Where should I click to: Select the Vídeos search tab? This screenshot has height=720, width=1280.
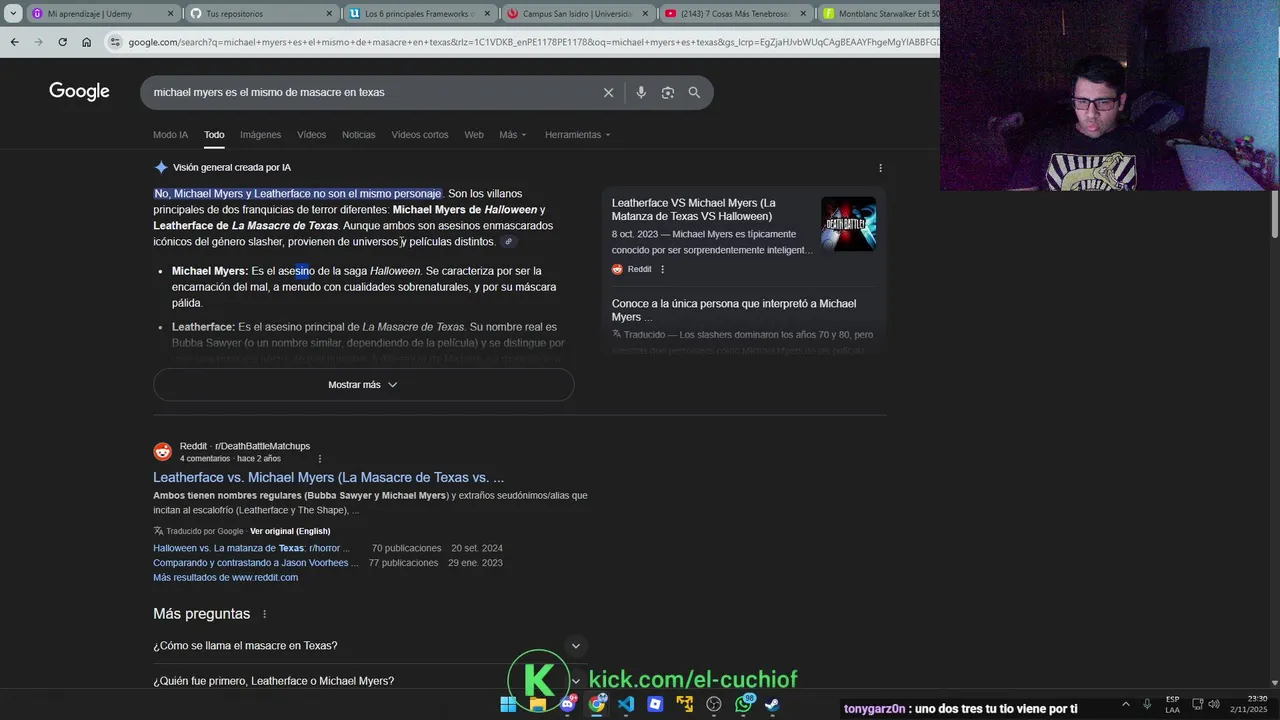click(311, 135)
